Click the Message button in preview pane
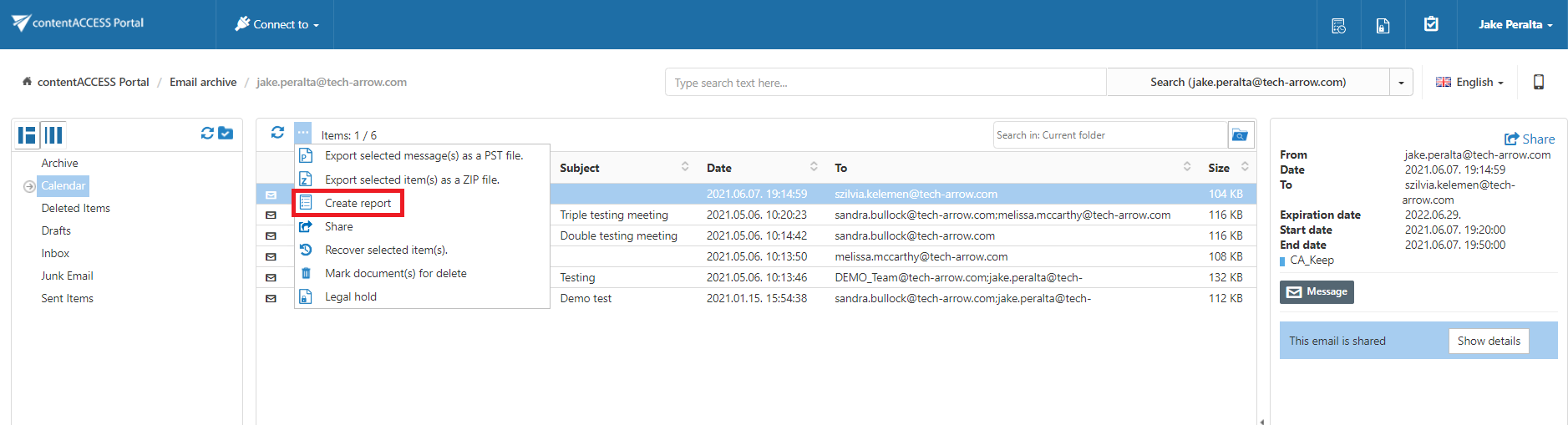1568x425 pixels. tap(1317, 291)
